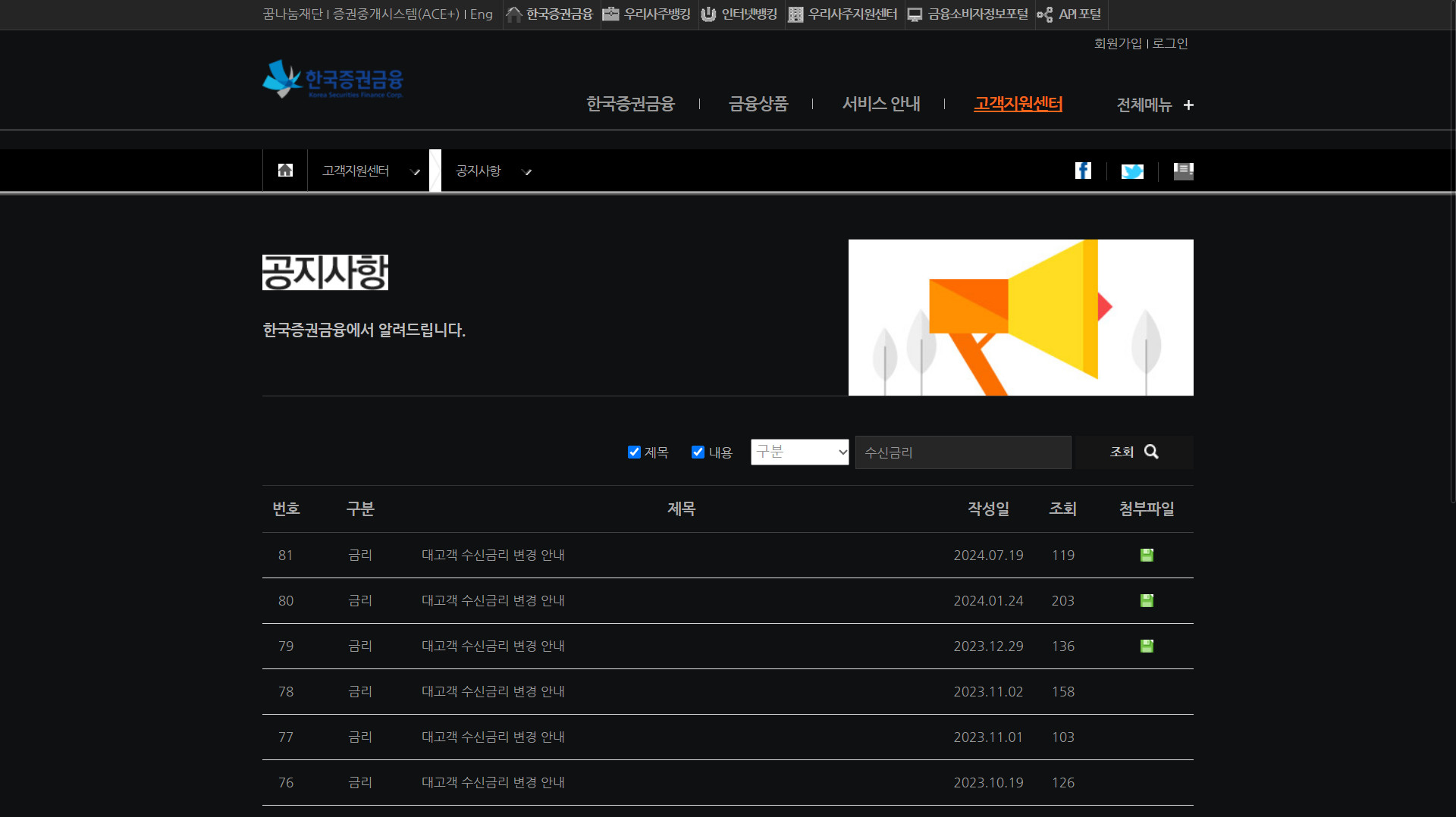Expand the 전체메뉴 plus icon

(x=1188, y=105)
